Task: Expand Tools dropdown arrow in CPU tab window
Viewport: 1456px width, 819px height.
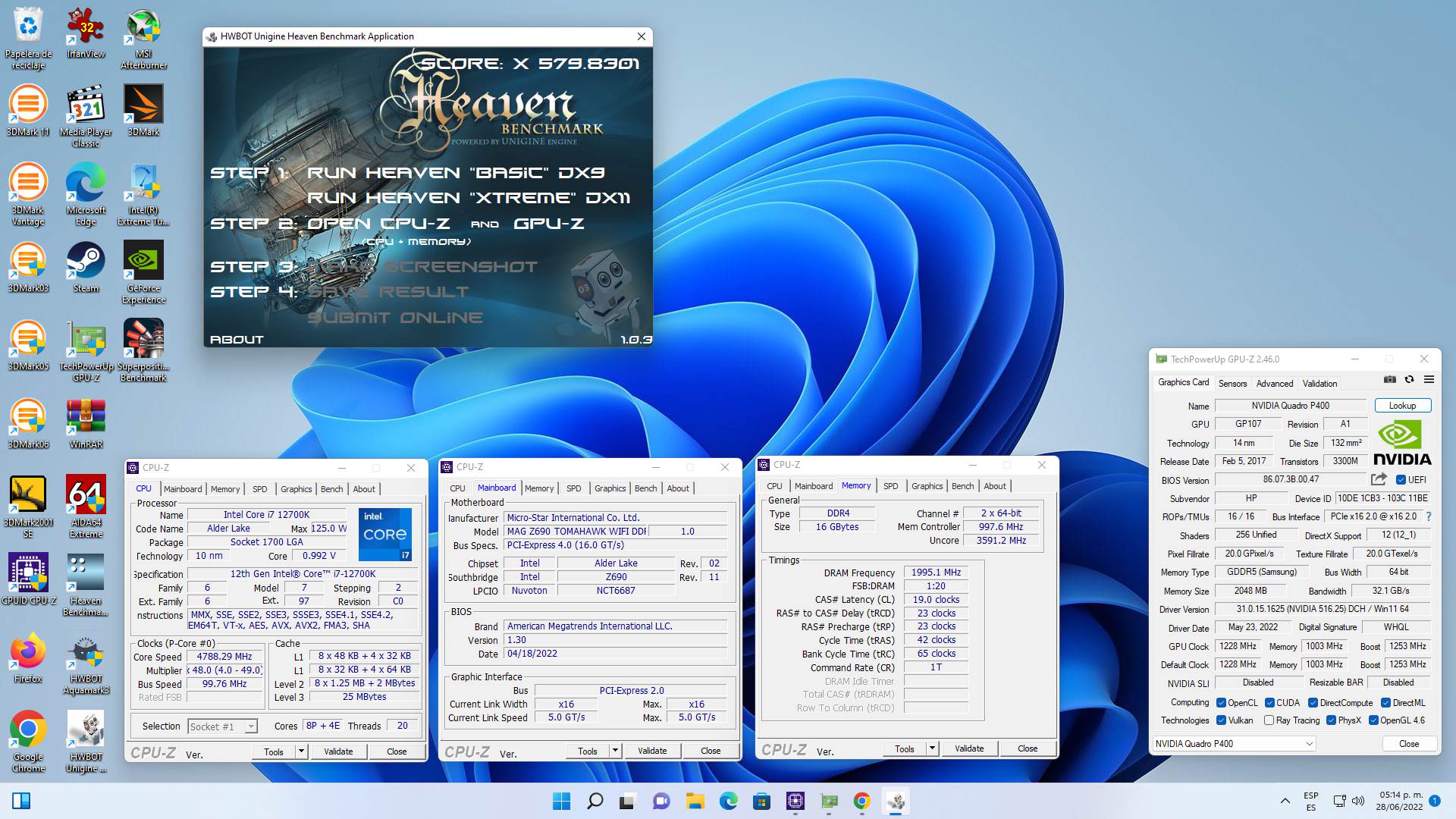Action: [301, 752]
